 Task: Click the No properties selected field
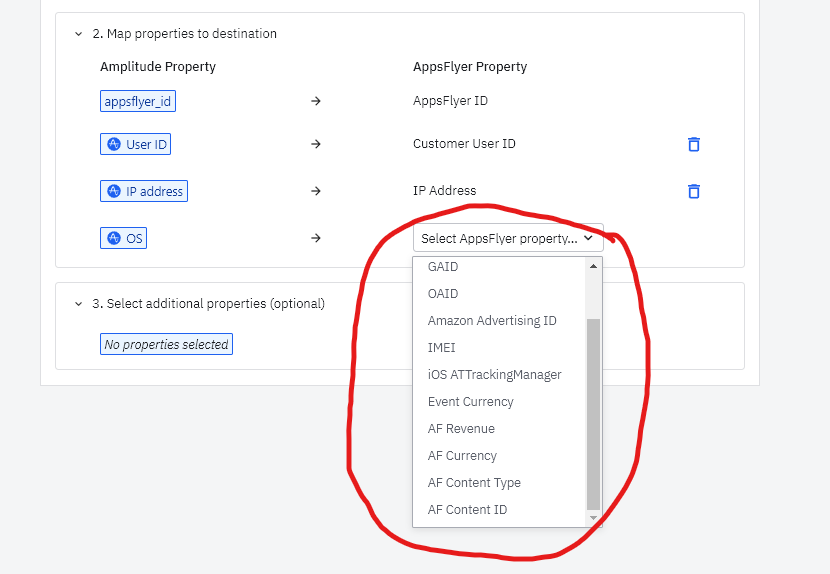click(x=167, y=345)
